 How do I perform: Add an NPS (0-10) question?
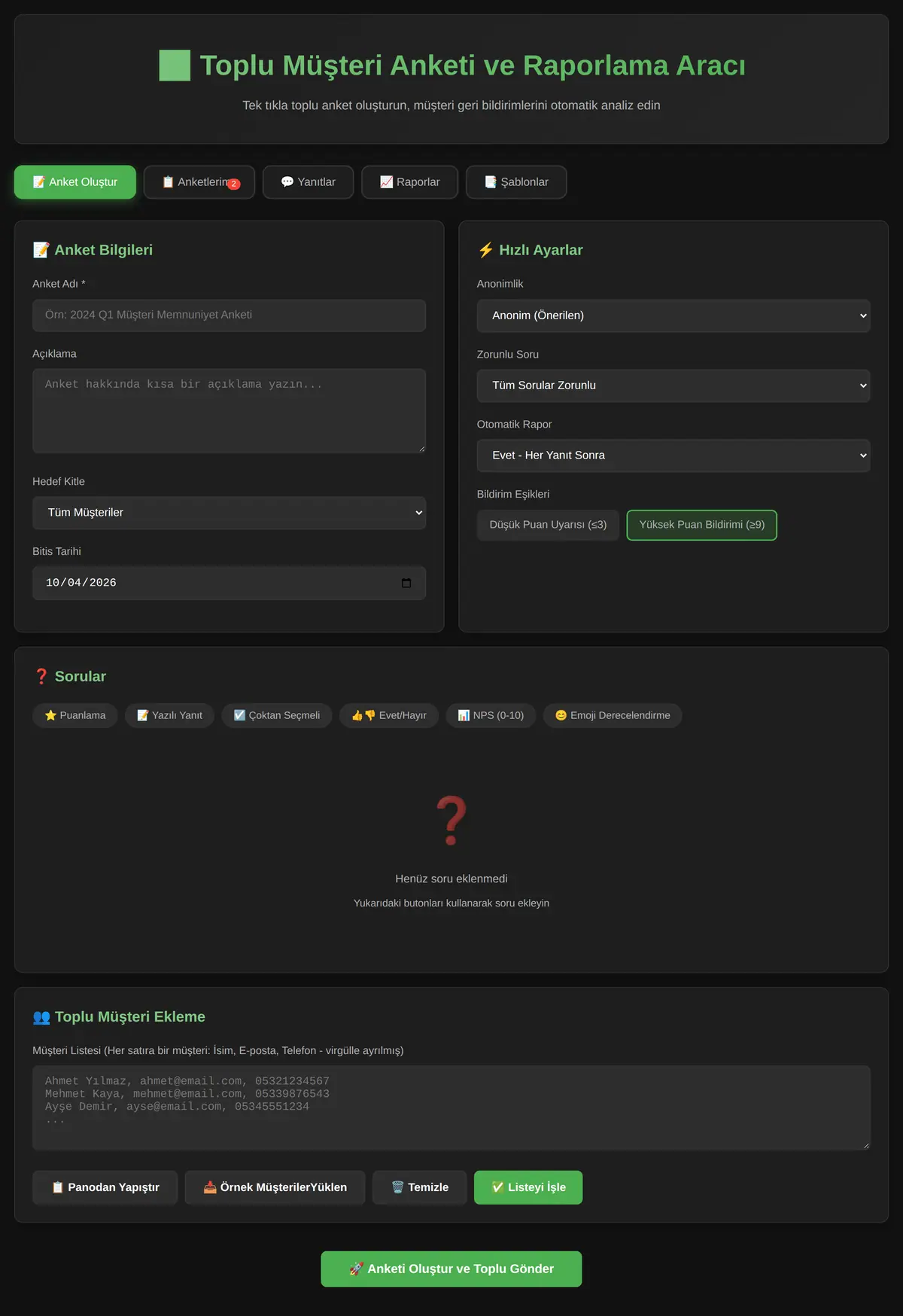click(x=491, y=715)
